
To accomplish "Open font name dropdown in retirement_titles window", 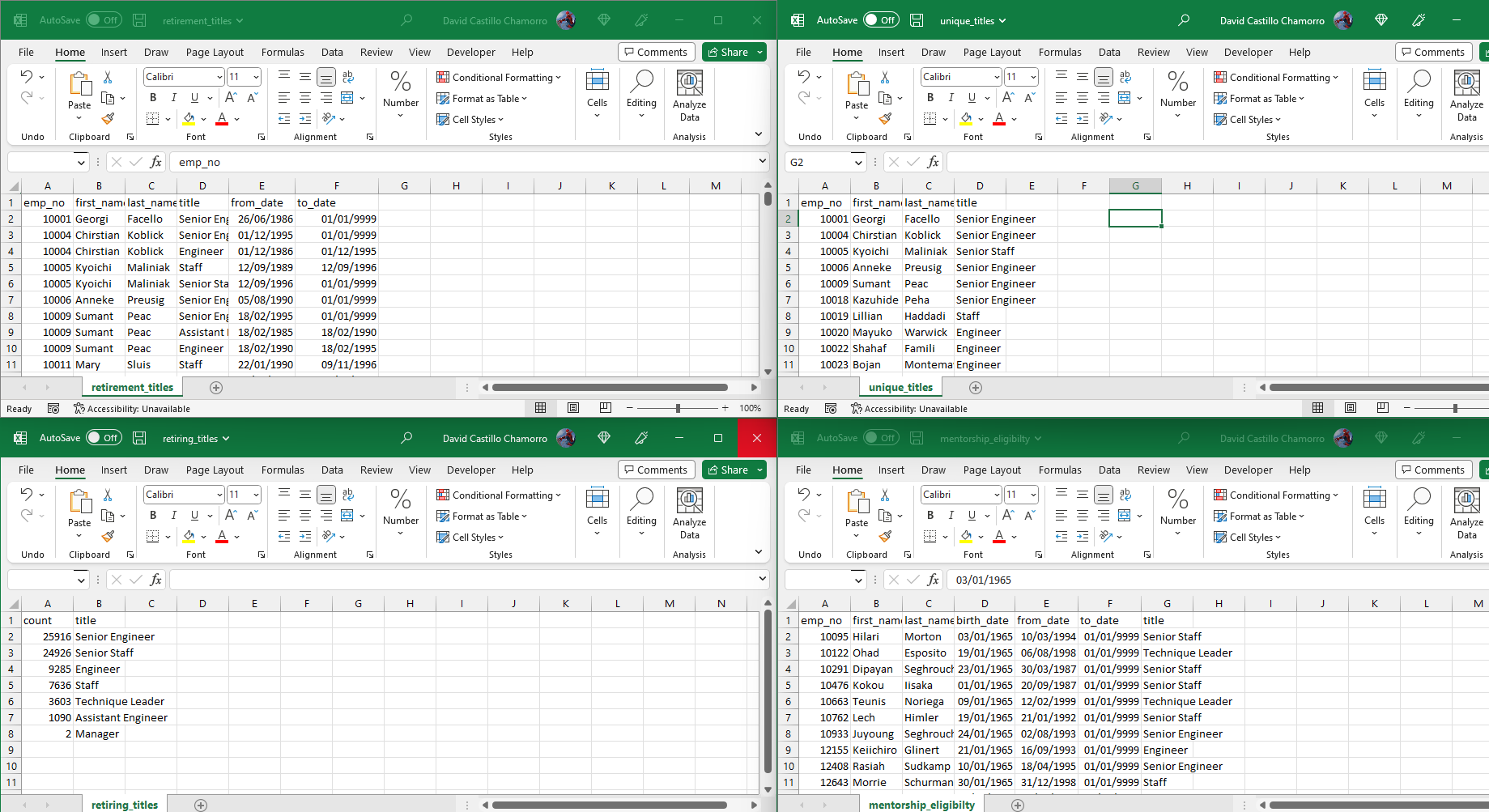I will tap(219, 77).
